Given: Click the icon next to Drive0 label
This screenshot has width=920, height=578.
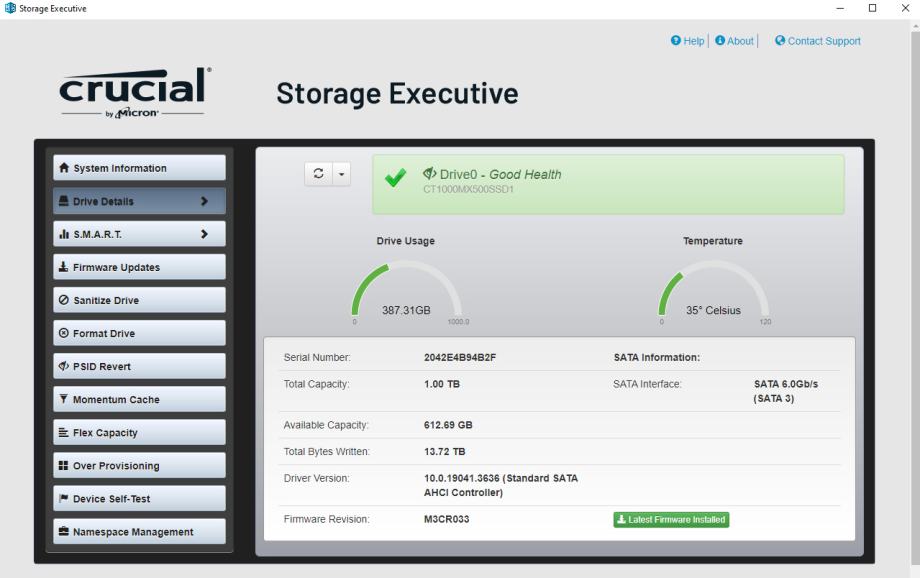Looking at the screenshot, I should point(429,173).
